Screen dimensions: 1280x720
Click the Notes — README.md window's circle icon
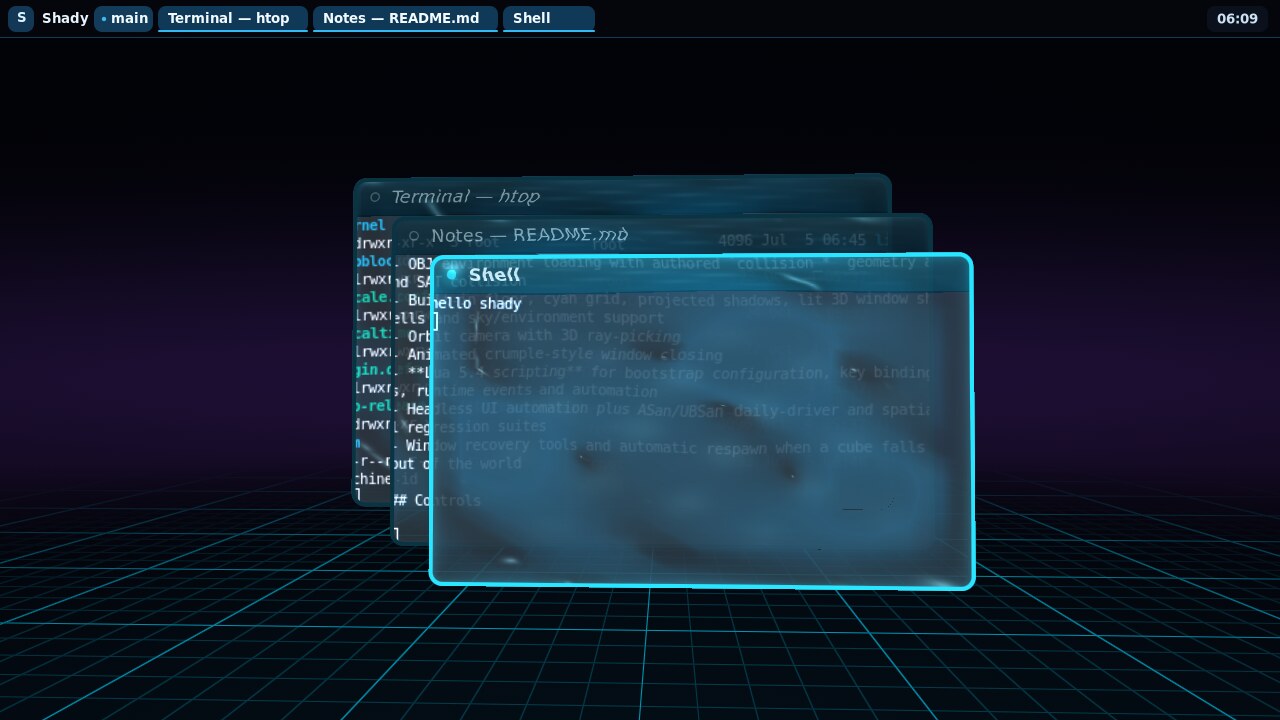pos(414,236)
